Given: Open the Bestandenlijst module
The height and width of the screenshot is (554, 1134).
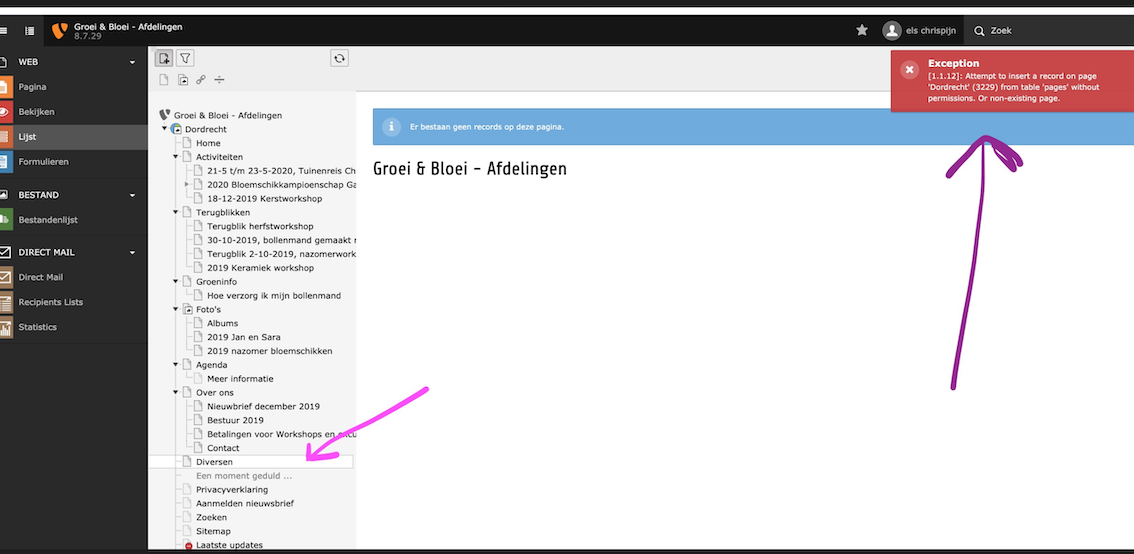Looking at the screenshot, I should 48,219.
